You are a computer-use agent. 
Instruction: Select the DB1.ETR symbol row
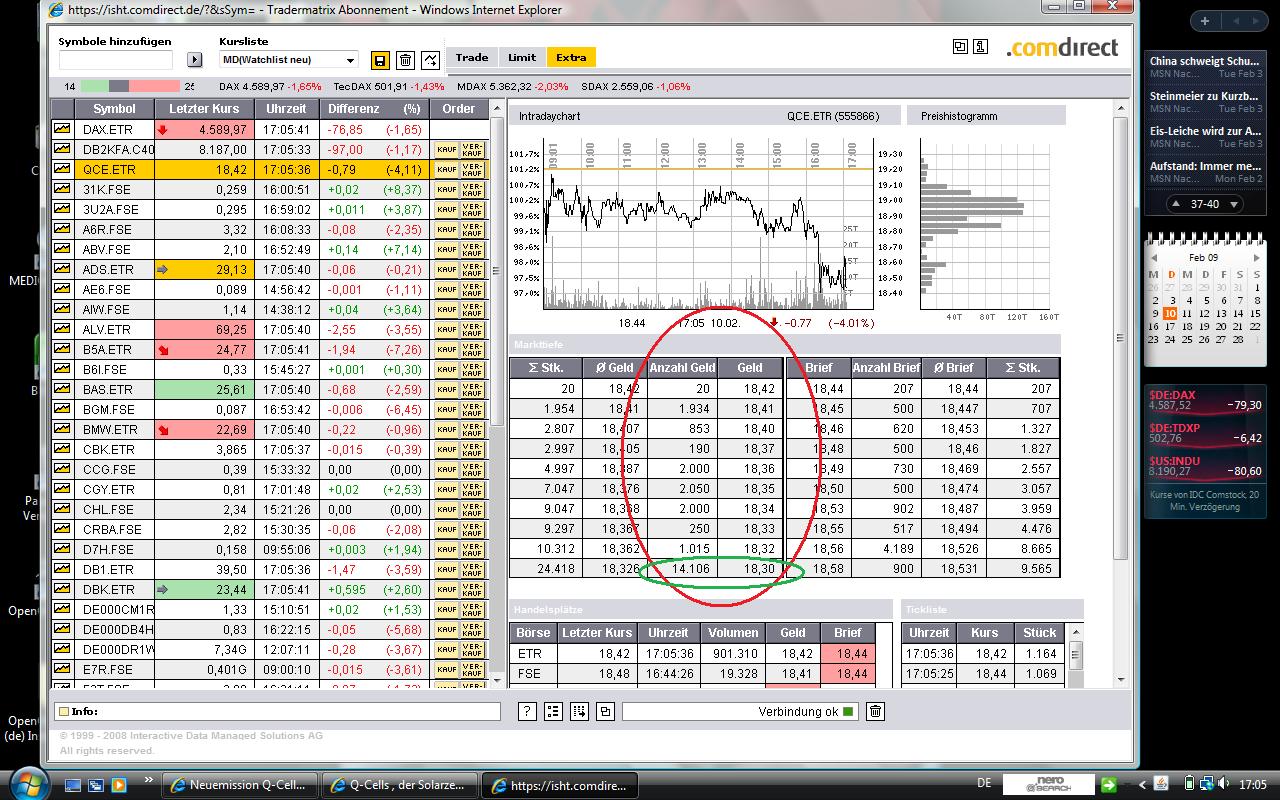point(270,569)
